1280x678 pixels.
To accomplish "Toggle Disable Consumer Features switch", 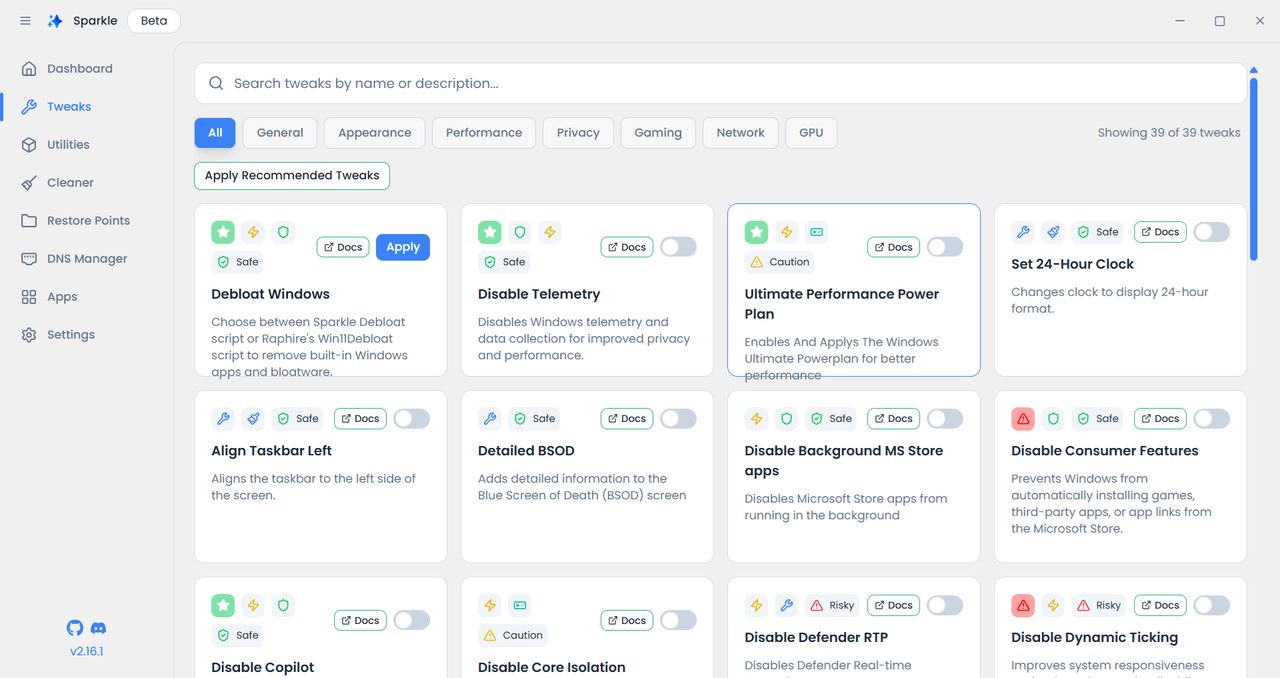I will (1212, 419).
